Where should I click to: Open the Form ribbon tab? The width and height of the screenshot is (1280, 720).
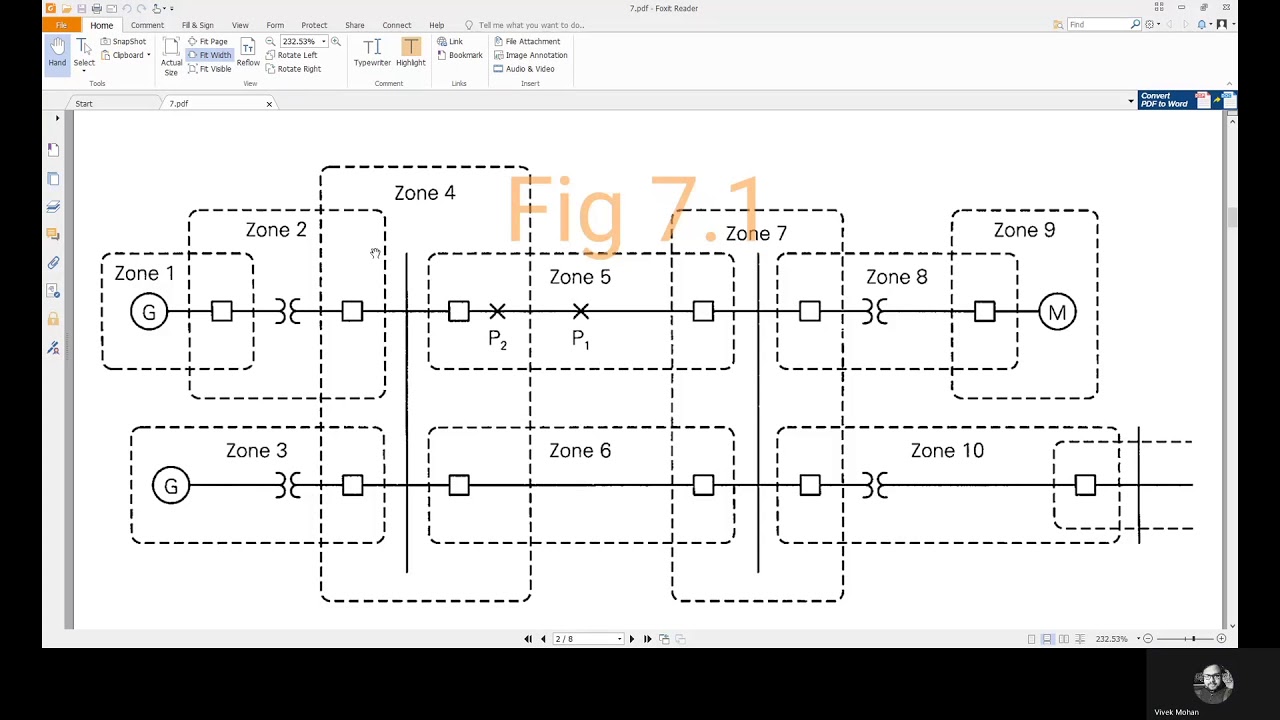[275, 25]
